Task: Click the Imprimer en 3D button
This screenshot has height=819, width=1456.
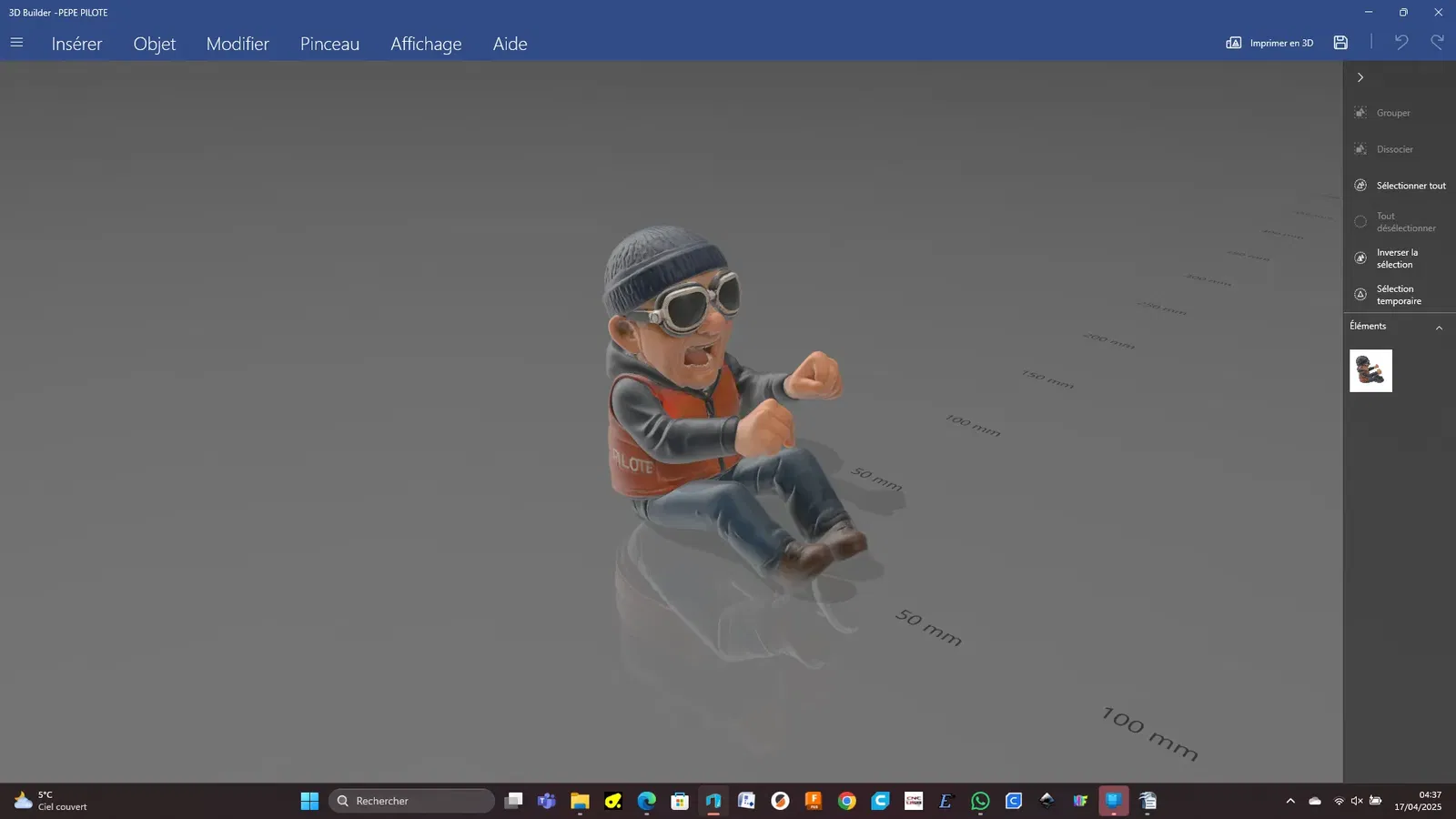Action: coord(1269,43)
